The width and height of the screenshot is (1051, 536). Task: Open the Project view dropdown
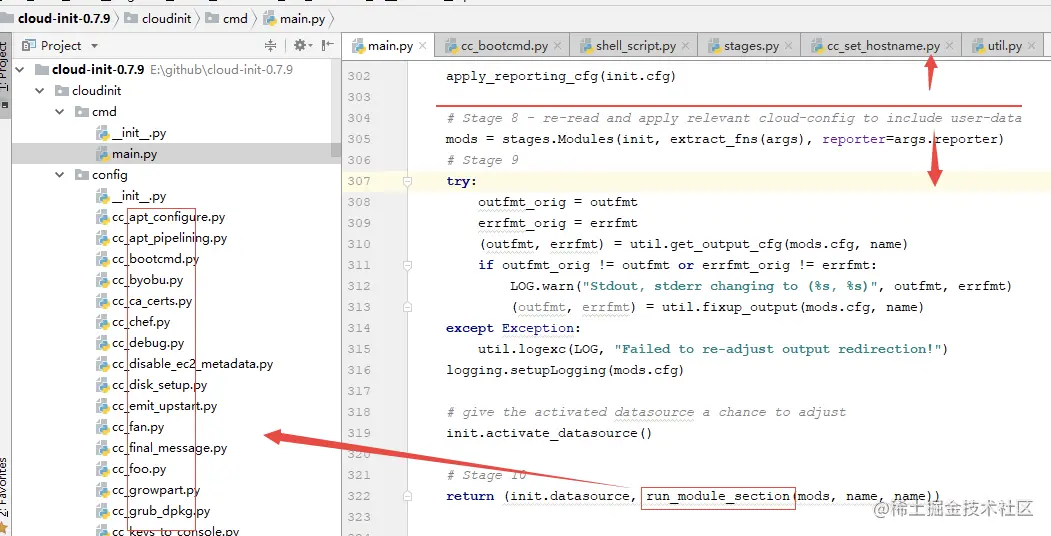click(95, 46)
